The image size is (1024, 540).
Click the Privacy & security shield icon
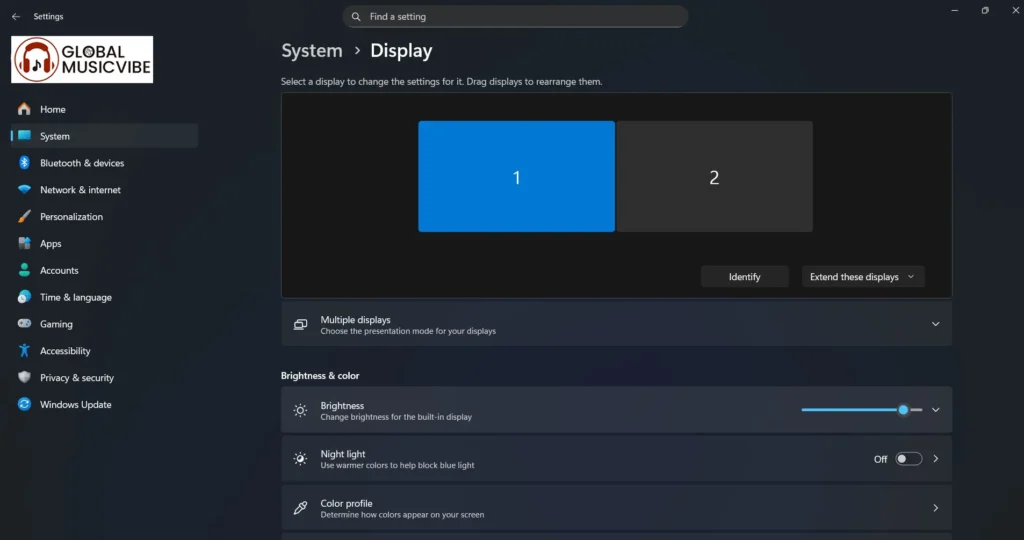24,377
